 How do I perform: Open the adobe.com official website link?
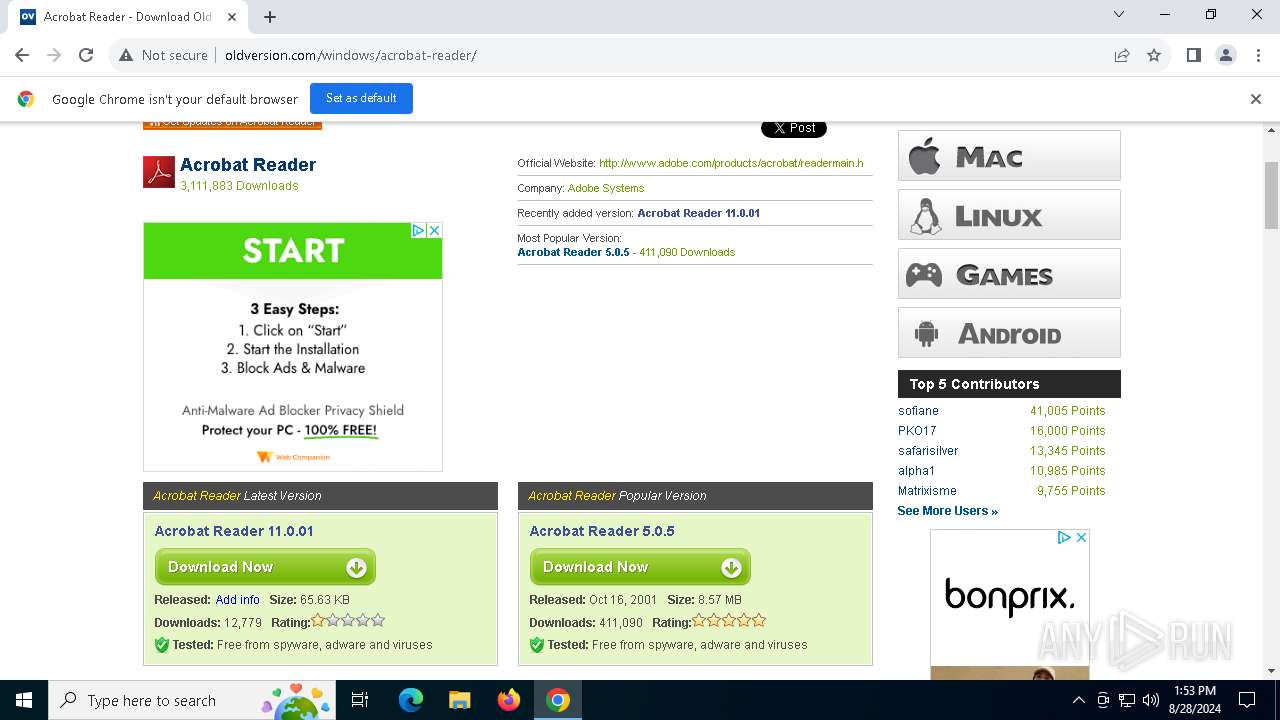coord(731,163)
